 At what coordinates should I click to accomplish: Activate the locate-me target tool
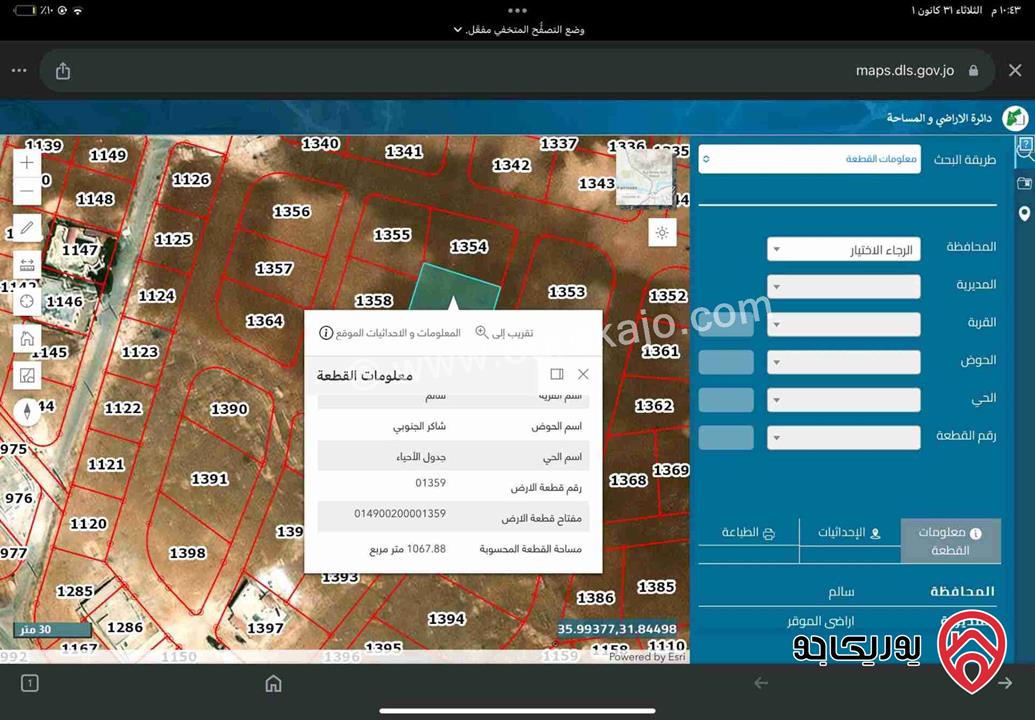click(27, 302)
